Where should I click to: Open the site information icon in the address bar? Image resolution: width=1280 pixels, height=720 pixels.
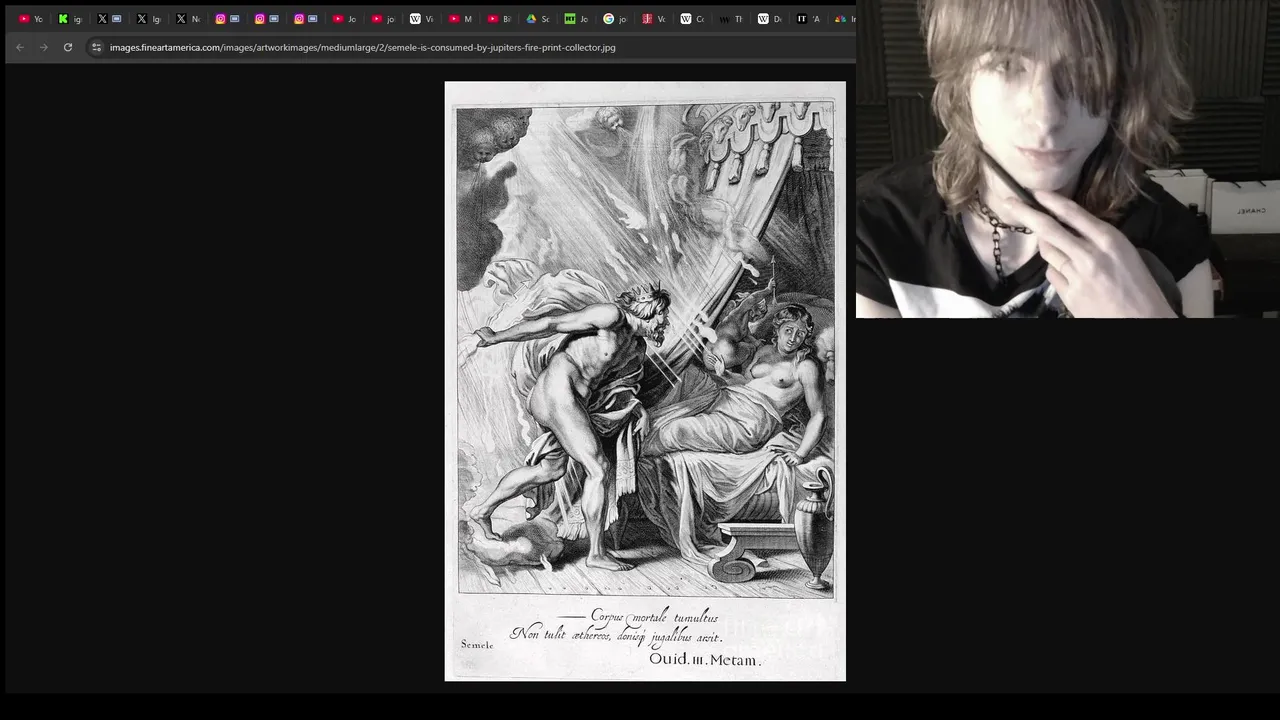click(x=96, y=47)
